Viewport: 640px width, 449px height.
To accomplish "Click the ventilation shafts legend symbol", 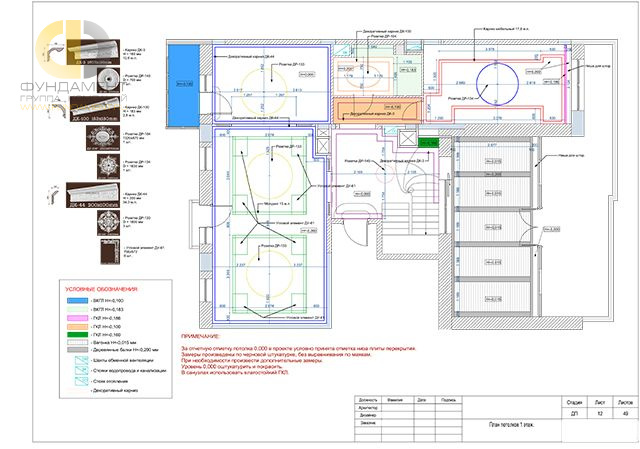I will tap(81, 360).
